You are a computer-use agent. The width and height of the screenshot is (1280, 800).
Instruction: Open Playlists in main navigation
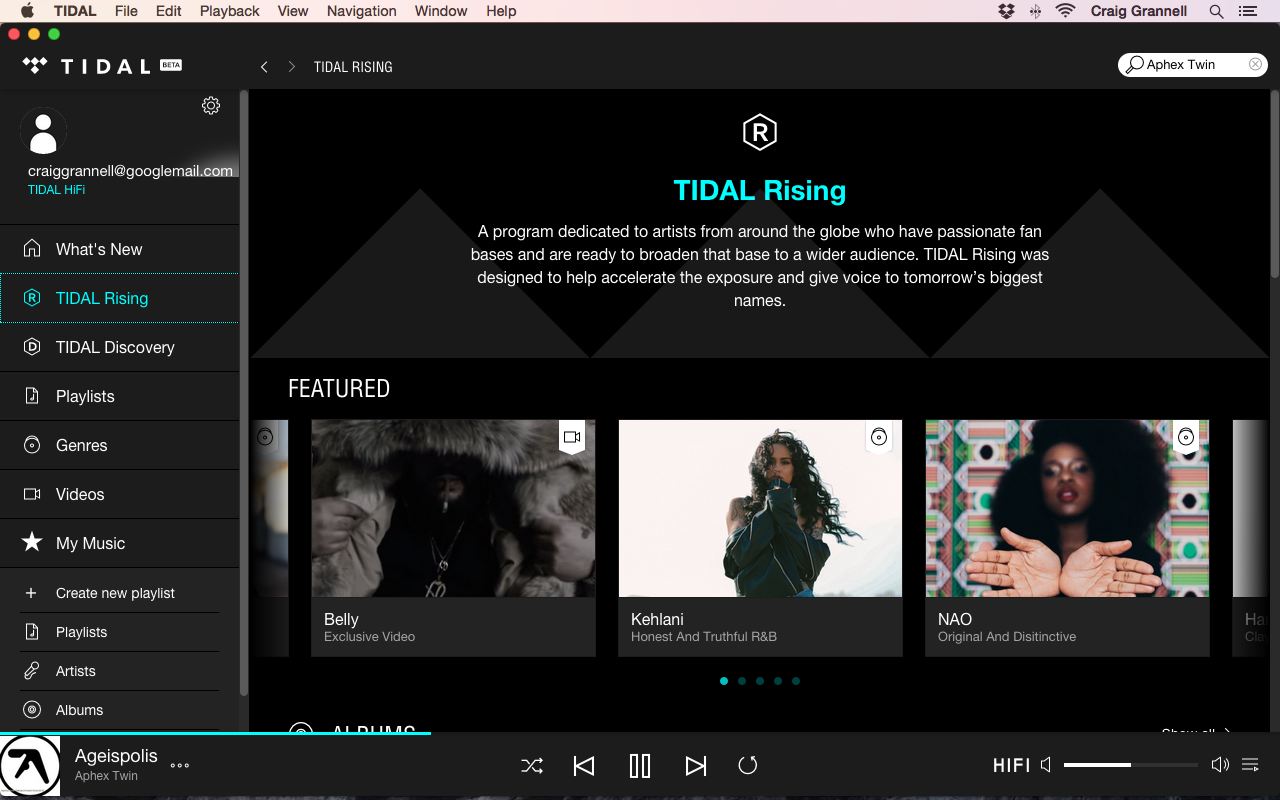119,396
